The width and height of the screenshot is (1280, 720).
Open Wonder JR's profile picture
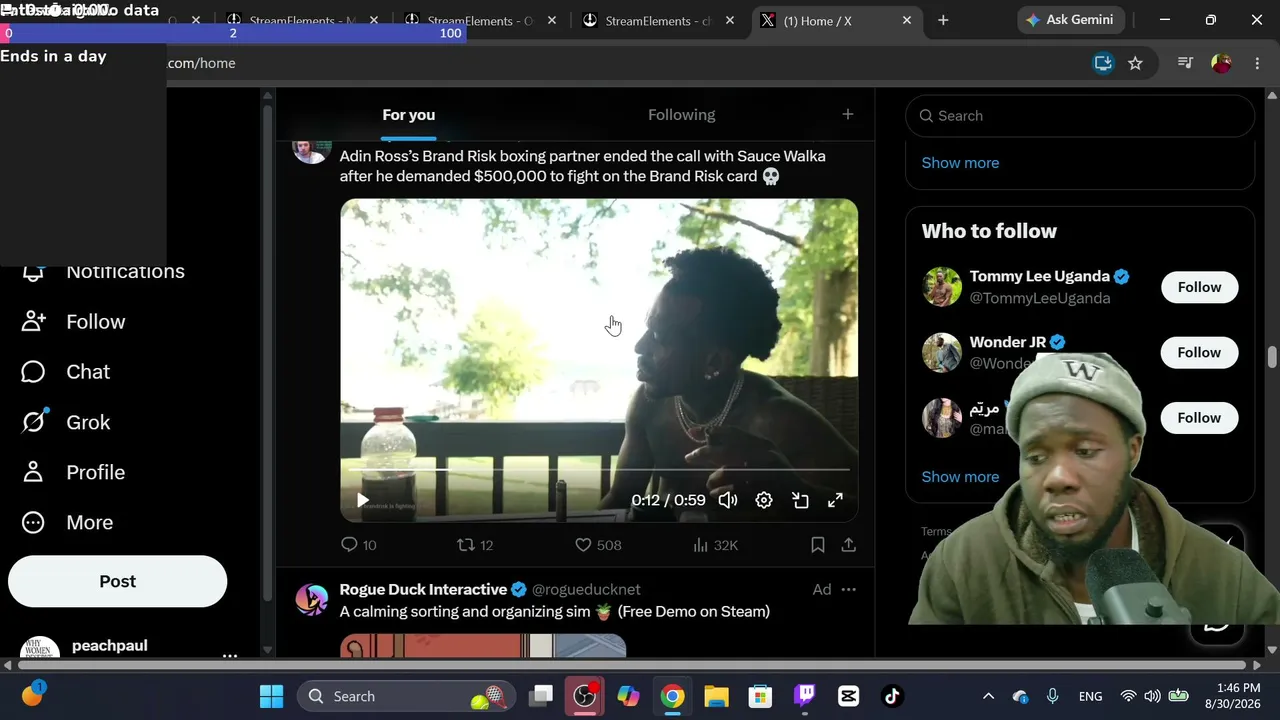click(942, 352)
